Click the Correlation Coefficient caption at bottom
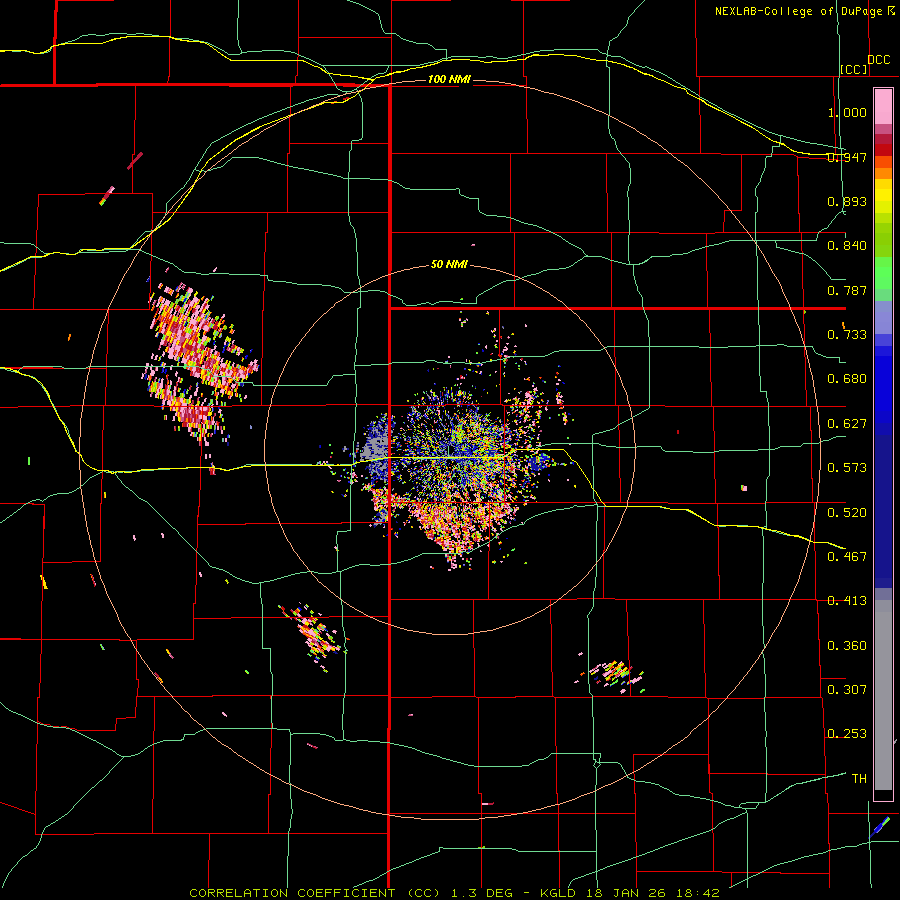This screenshot has width=900, height=900. [454, 893]
